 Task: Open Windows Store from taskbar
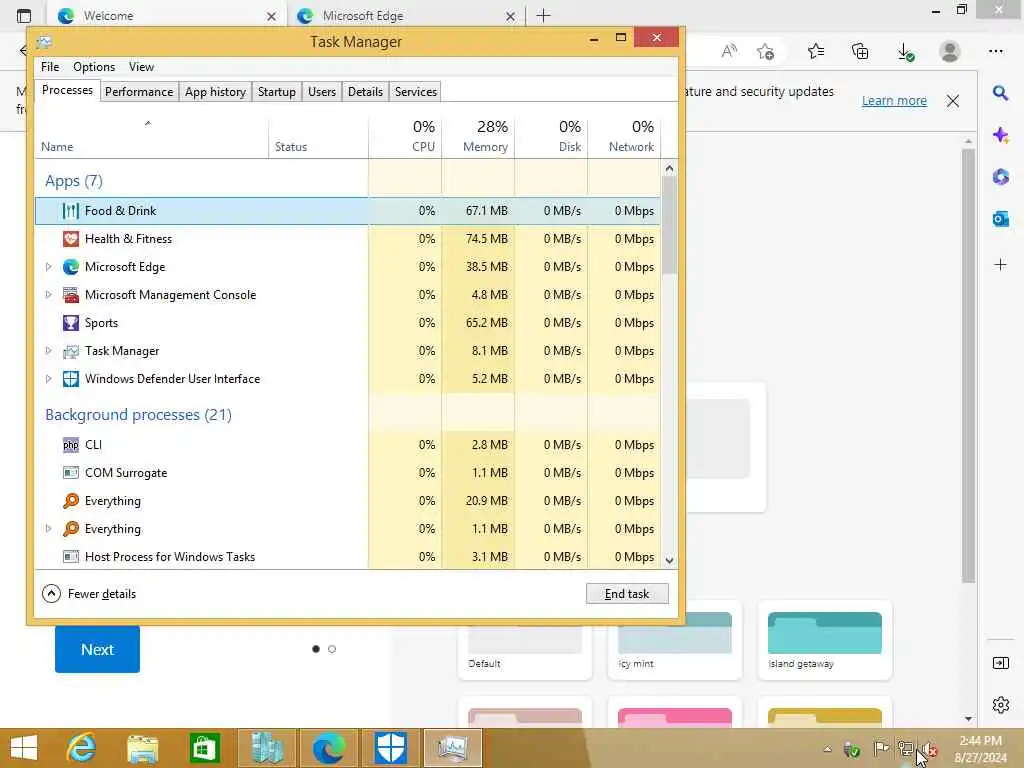click(x=204, y=748)
